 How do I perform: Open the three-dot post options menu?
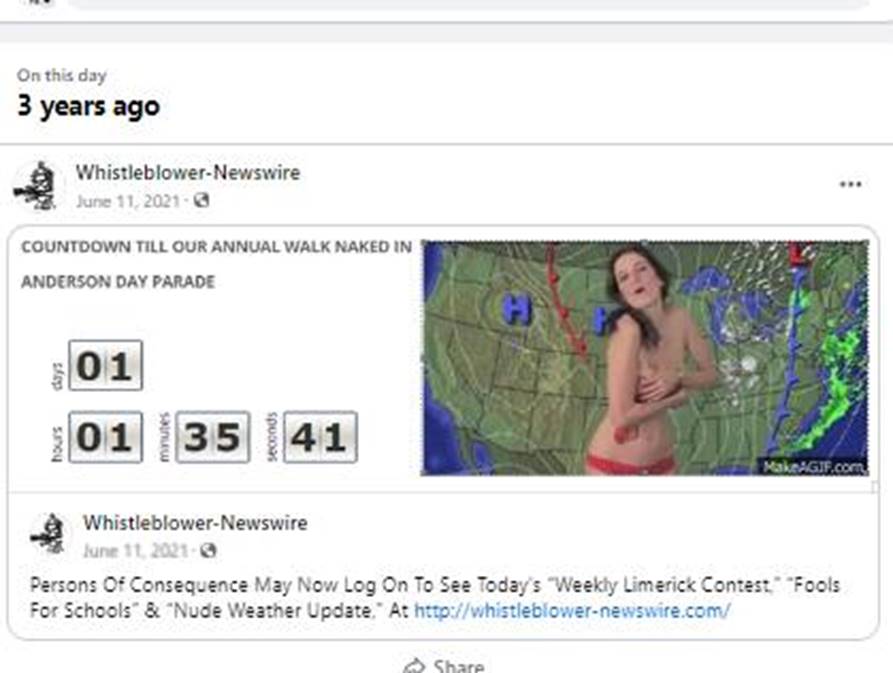click(850, 185)
